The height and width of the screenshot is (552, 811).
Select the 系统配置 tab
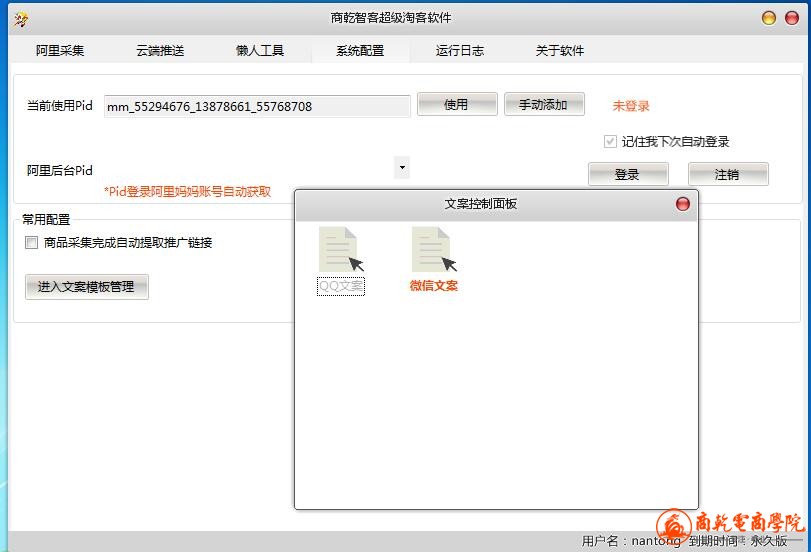[x=360, y=51]
